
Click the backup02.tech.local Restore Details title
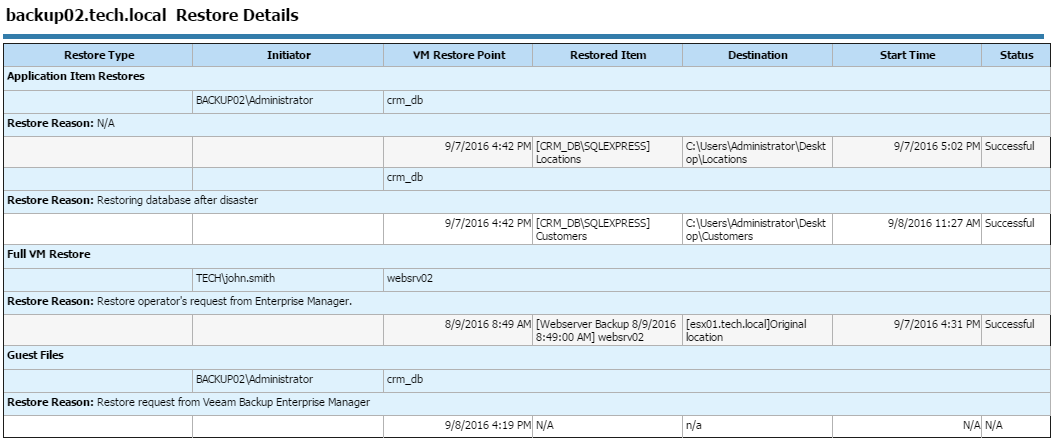[x=152, y=15]
